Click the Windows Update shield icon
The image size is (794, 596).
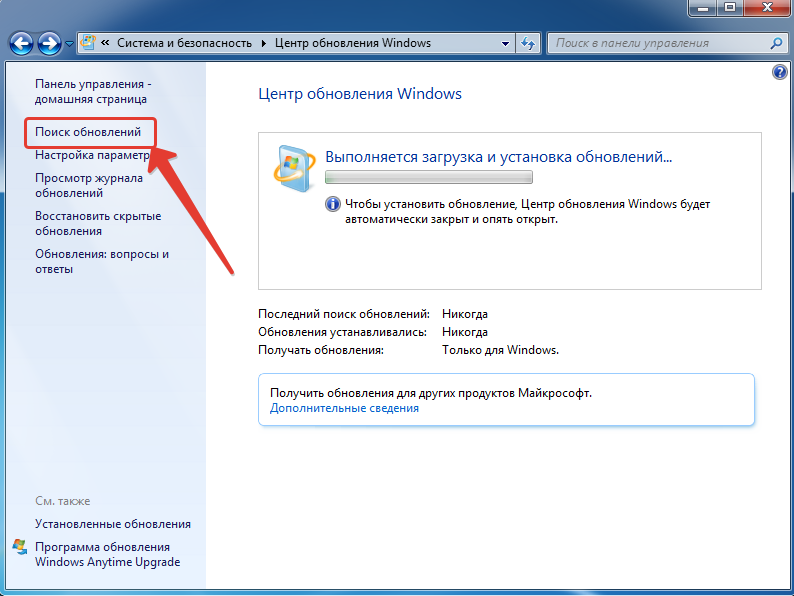click(x=294, y=169)
